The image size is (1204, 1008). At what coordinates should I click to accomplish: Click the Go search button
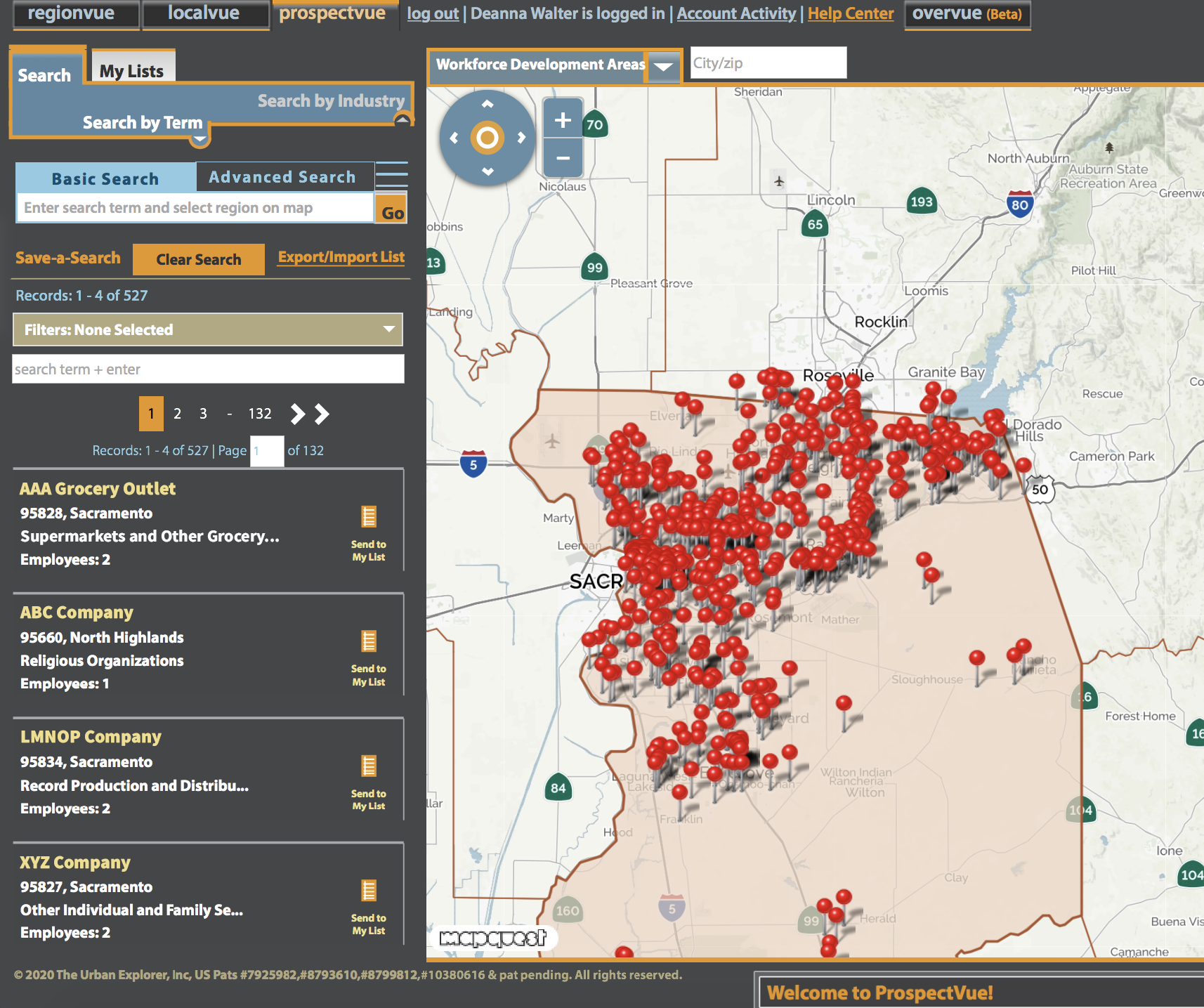pyautogui.click(x=393, y=209)
